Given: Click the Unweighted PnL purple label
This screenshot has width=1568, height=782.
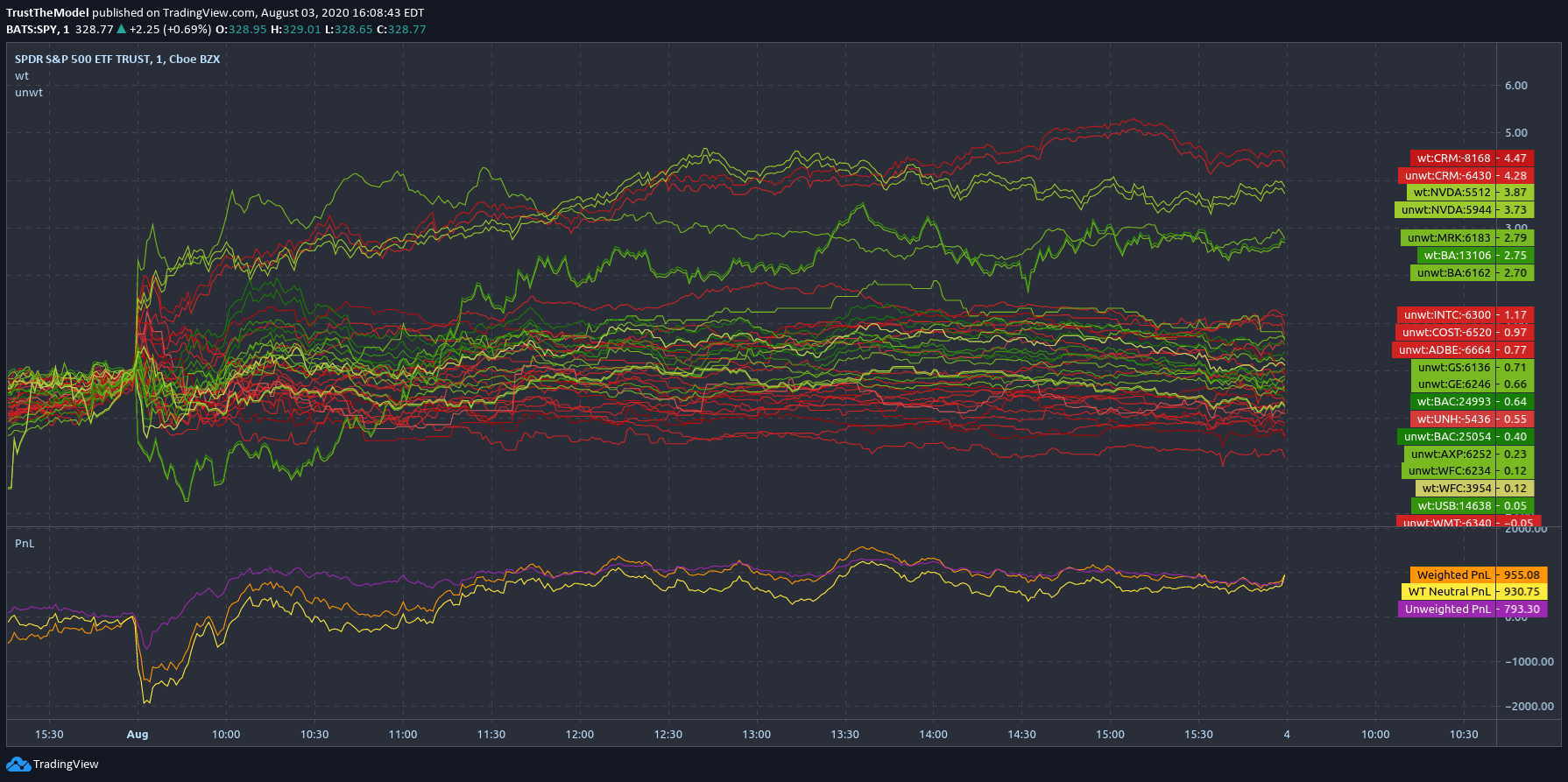Looking at the screenshot, I should 1473,609.
